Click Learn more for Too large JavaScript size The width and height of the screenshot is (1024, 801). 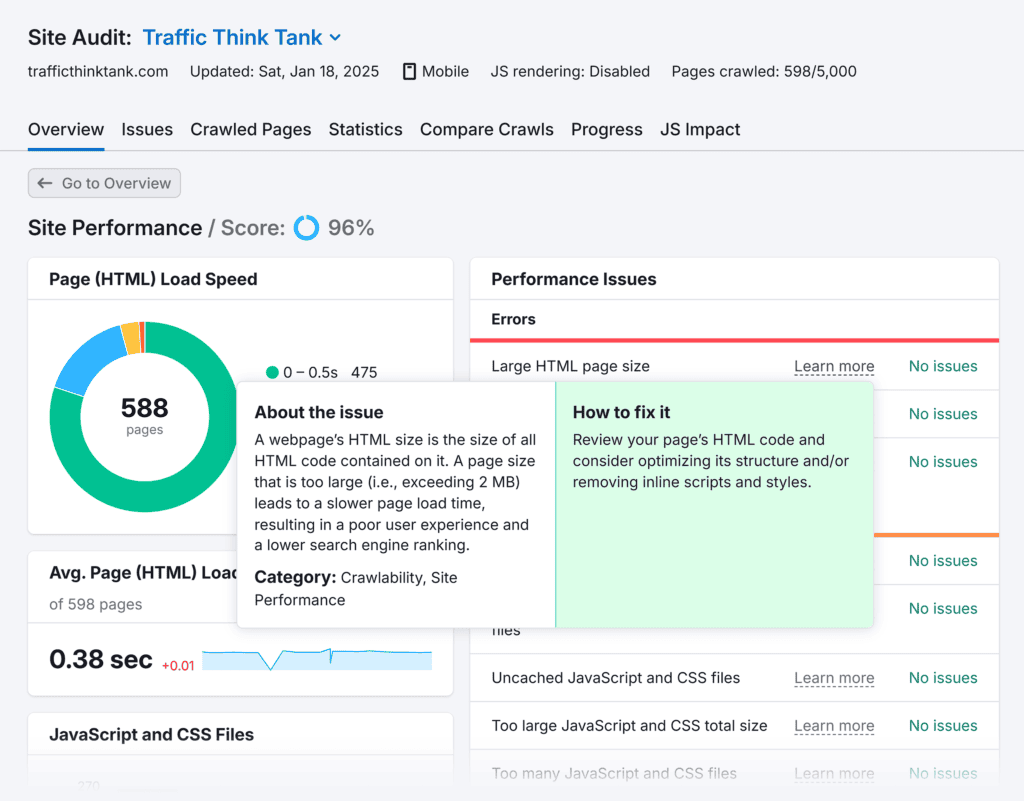(834, 726)
